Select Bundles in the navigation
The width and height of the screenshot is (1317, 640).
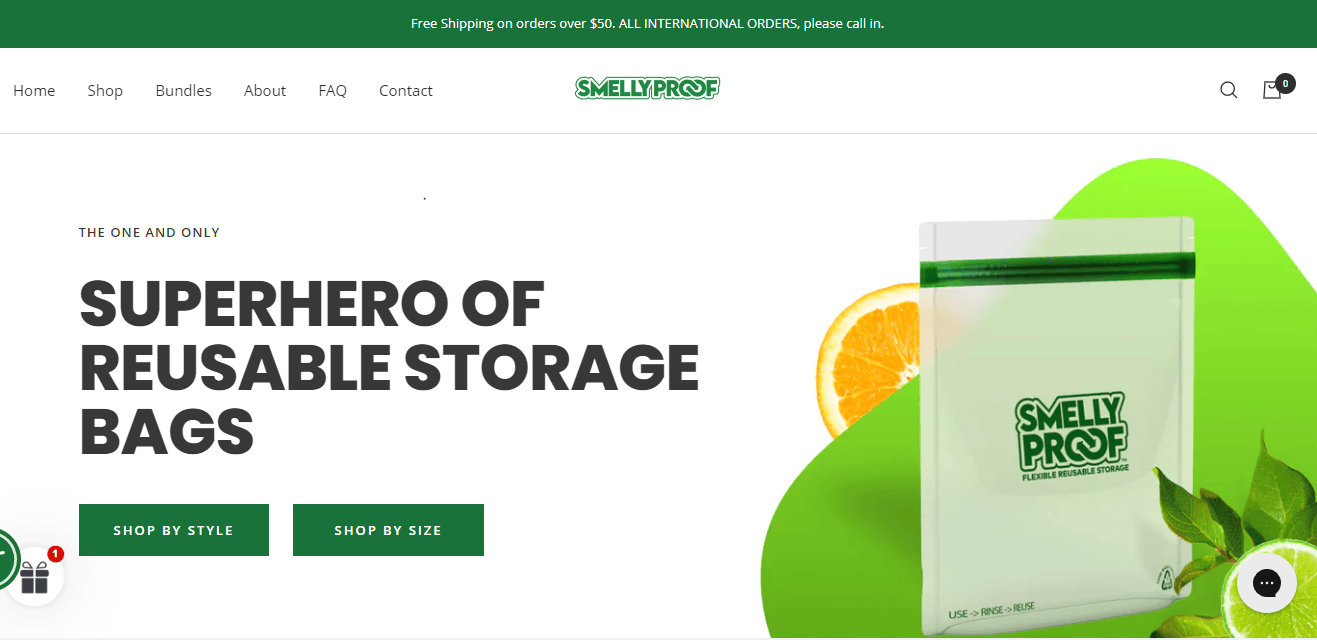point(184,91)
